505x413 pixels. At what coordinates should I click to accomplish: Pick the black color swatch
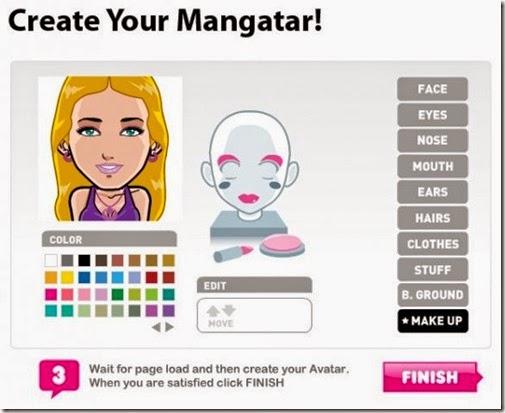click(x=84, y=260)
